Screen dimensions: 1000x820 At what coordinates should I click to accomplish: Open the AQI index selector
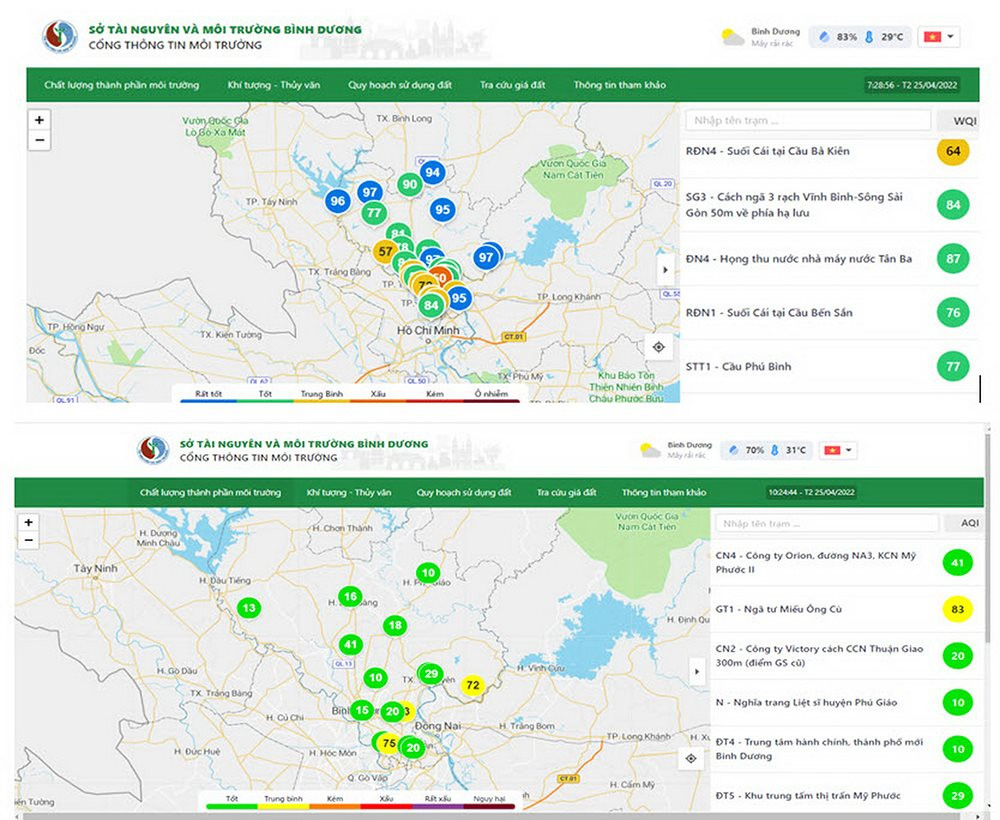(x=969, y=523)
